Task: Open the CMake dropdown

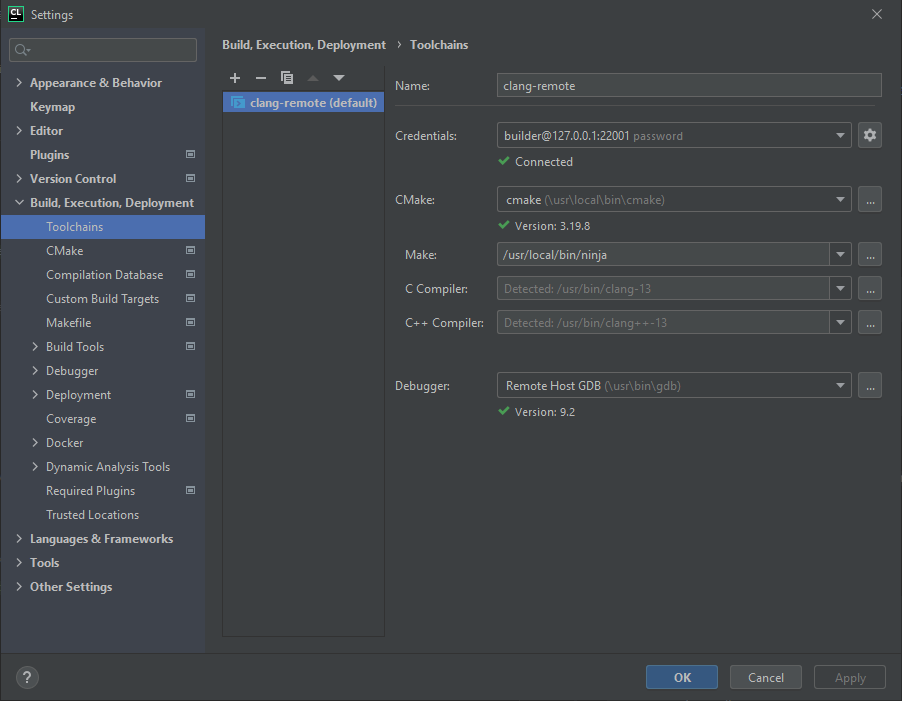Action: pos(674,200)
